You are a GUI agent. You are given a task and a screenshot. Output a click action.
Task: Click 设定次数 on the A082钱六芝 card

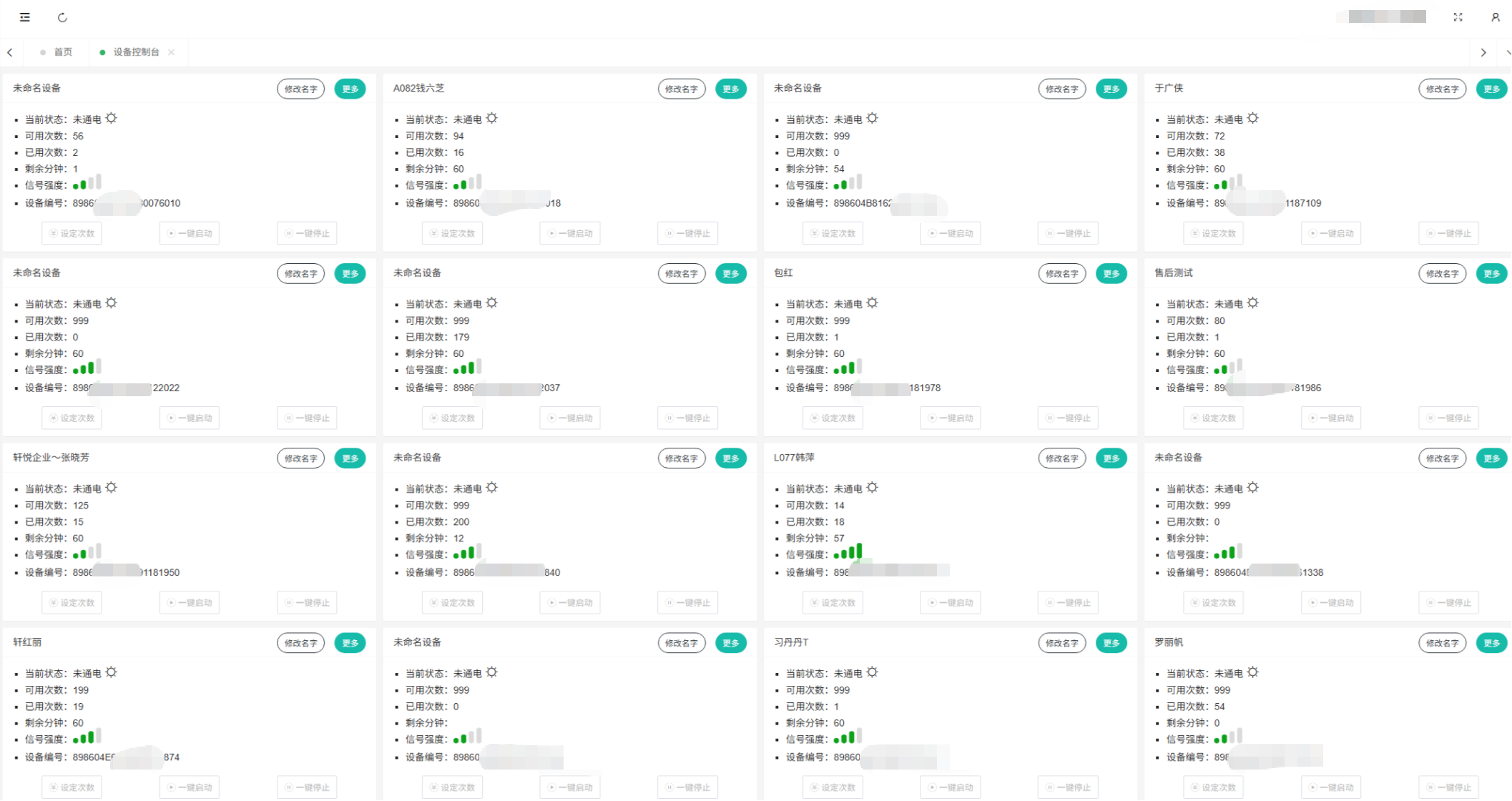pos(452,233)
